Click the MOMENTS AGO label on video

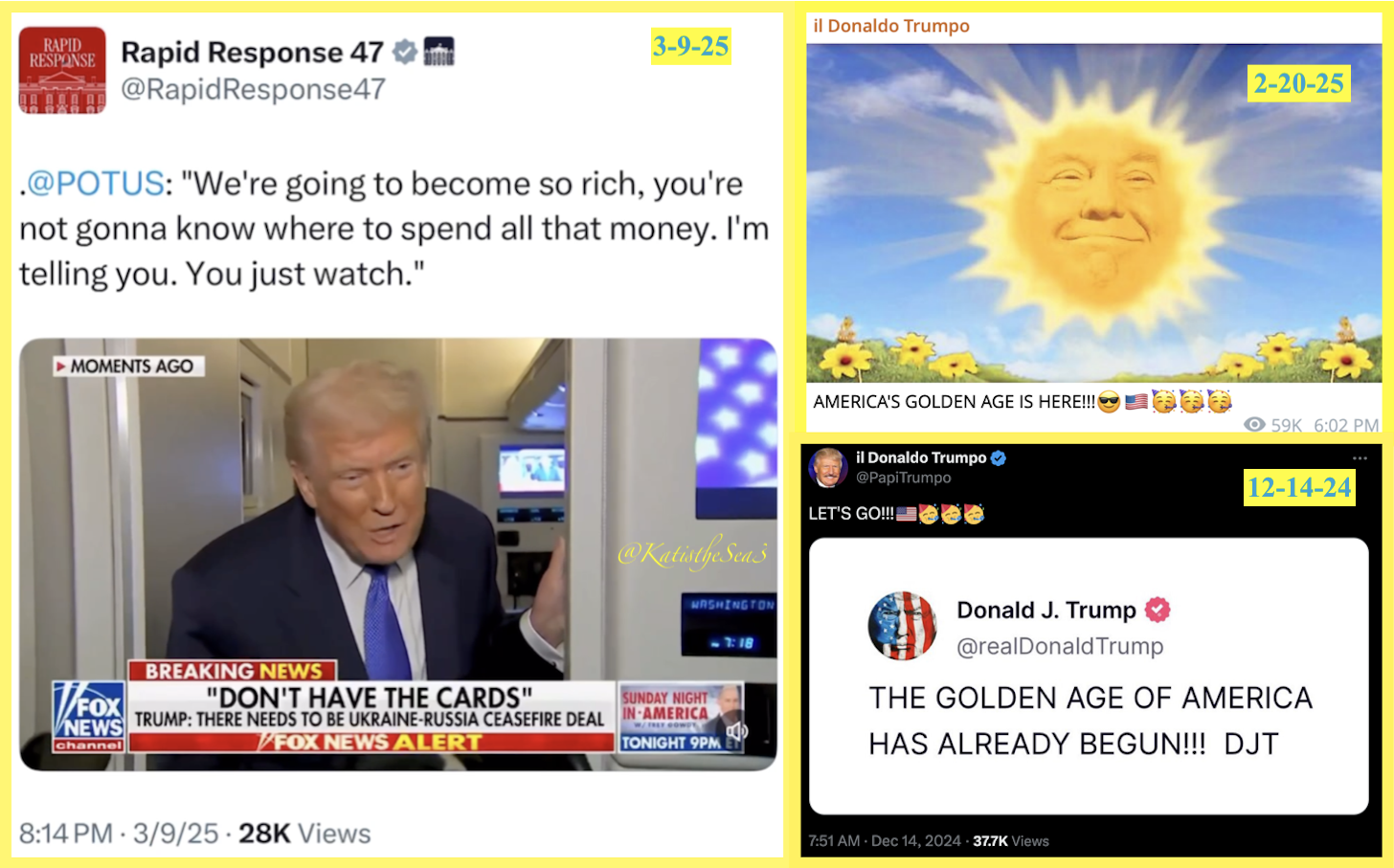point(128,367)
